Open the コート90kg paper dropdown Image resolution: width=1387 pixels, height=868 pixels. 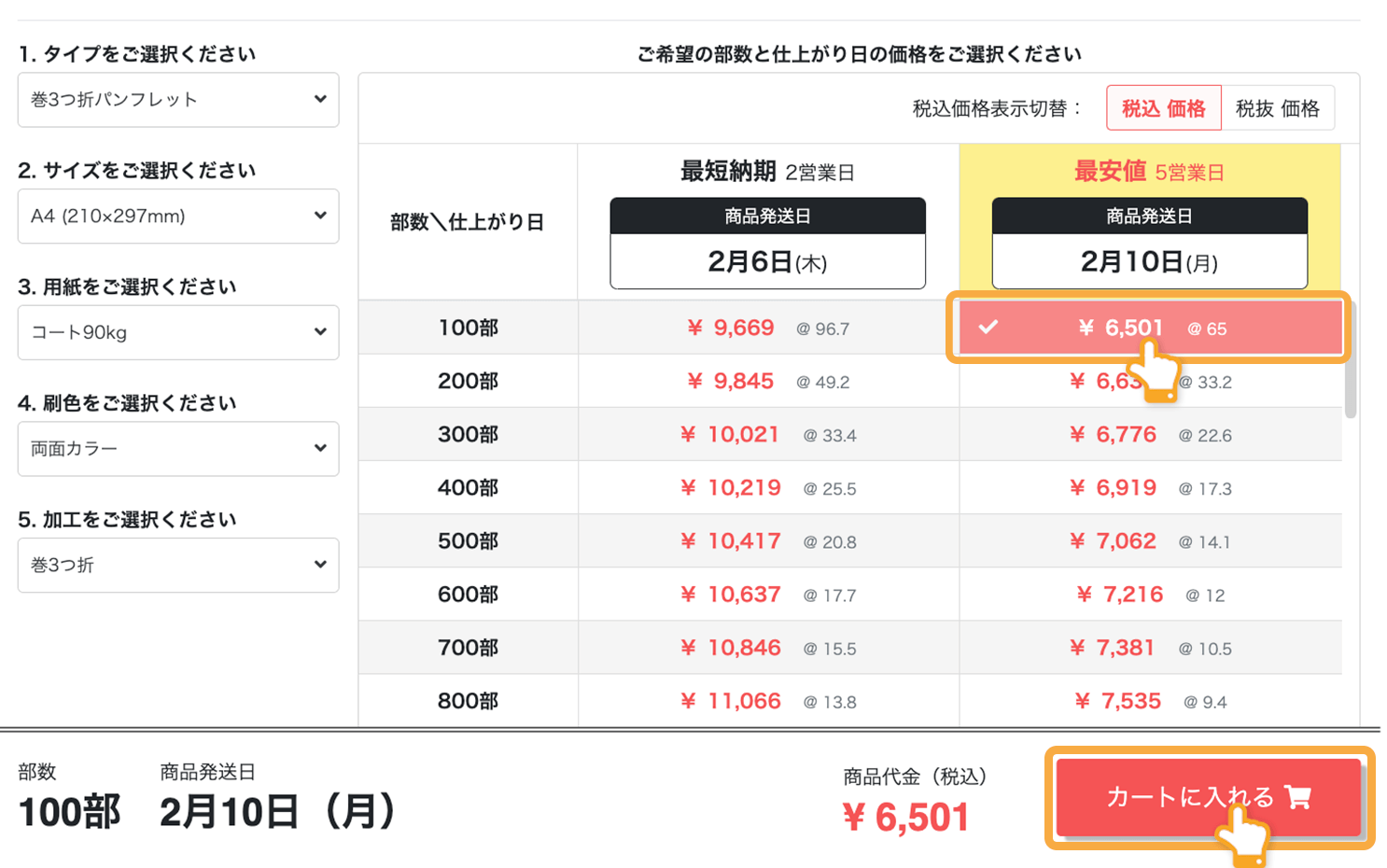(177, 332)
